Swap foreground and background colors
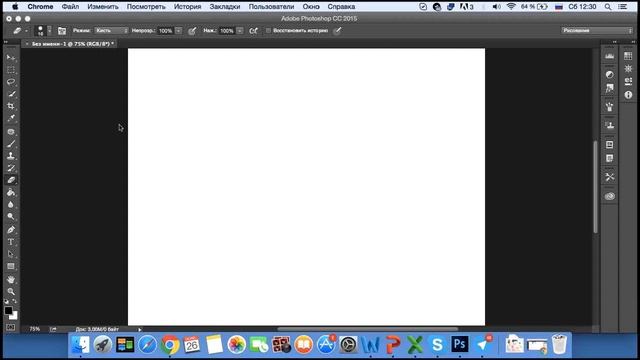Screen dimensions: 640x360 [x=15, y=301]
